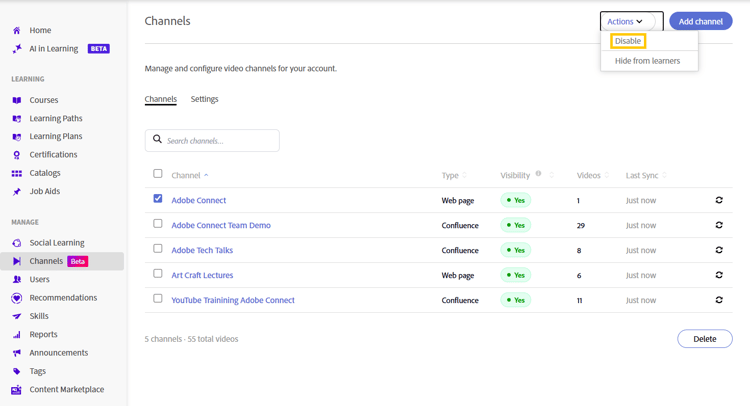Screen dimensions: 750x406
Task: Click the Catalogs grid icon
Action: [x=17, y=174]
